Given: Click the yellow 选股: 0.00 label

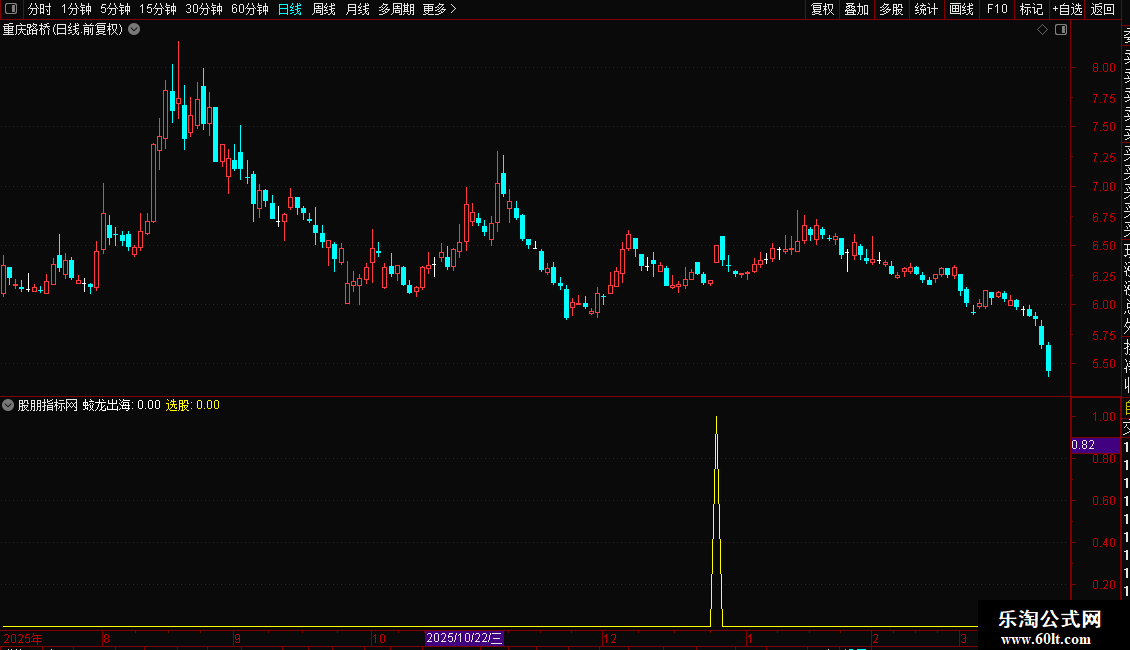Looking at the screenshot, I should click(x=192, y=405).
